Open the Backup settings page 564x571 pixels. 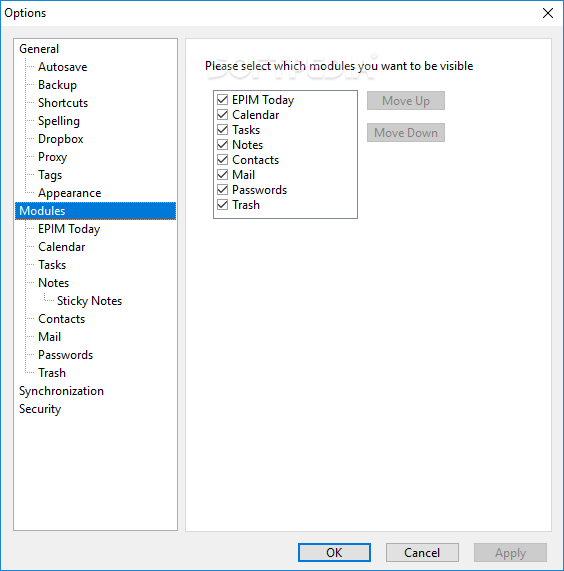tap(58, 85)
